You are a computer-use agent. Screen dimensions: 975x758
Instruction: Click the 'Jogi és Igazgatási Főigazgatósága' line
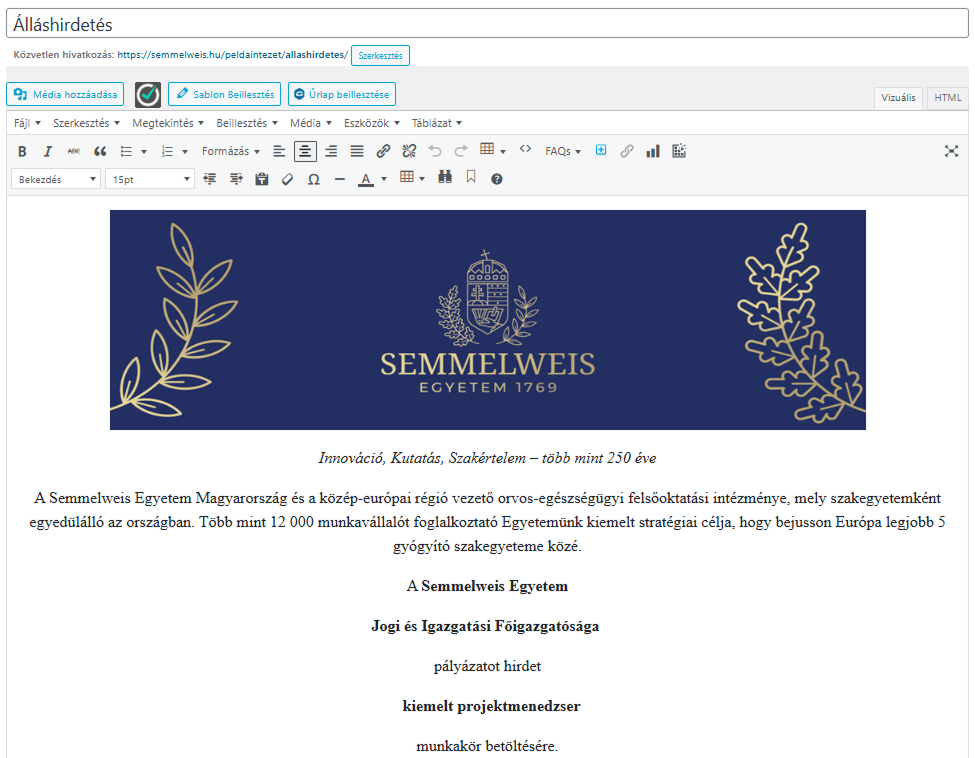(486, 626)
